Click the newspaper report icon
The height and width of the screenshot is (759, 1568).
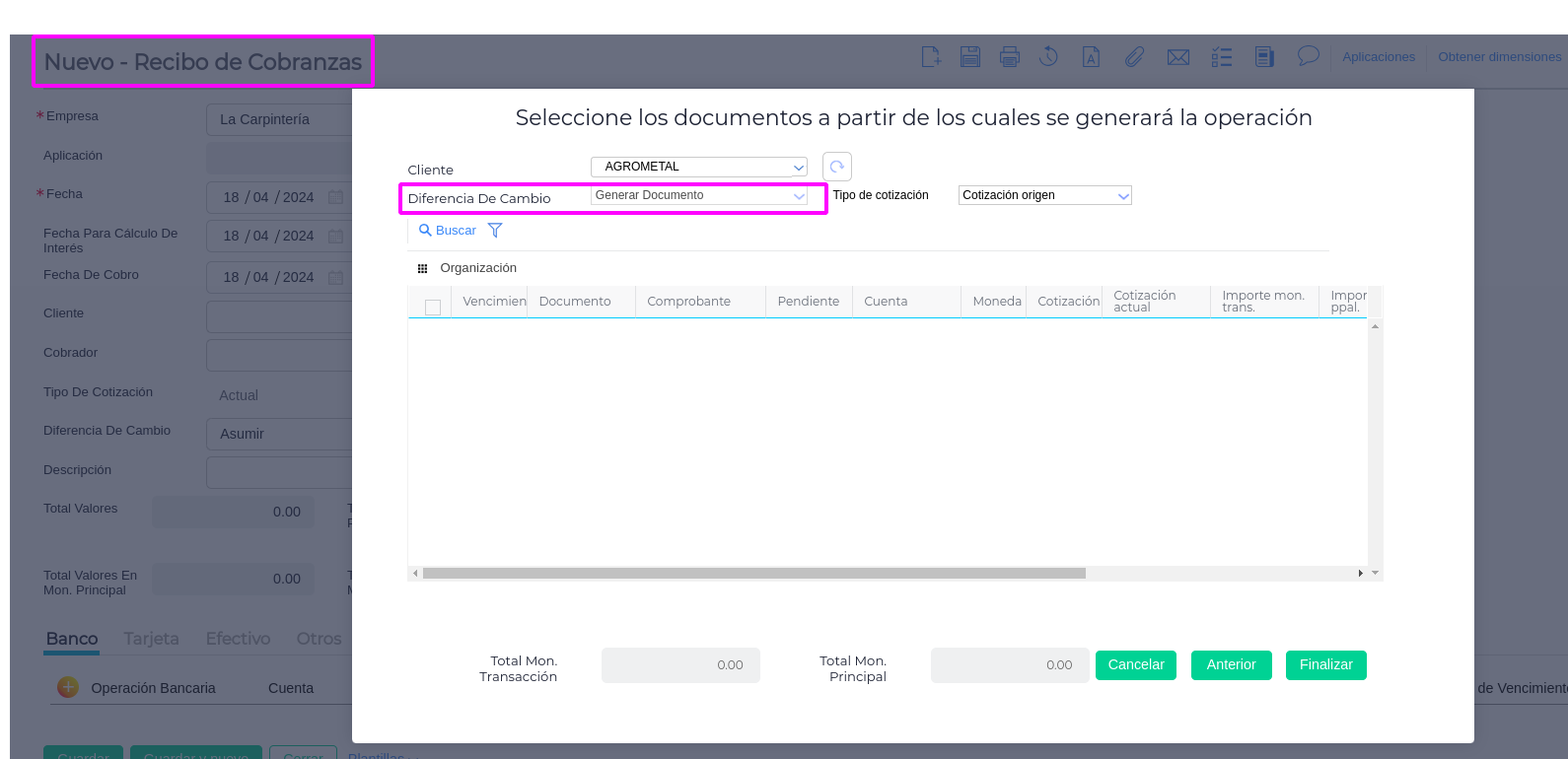coord(1264,57)
